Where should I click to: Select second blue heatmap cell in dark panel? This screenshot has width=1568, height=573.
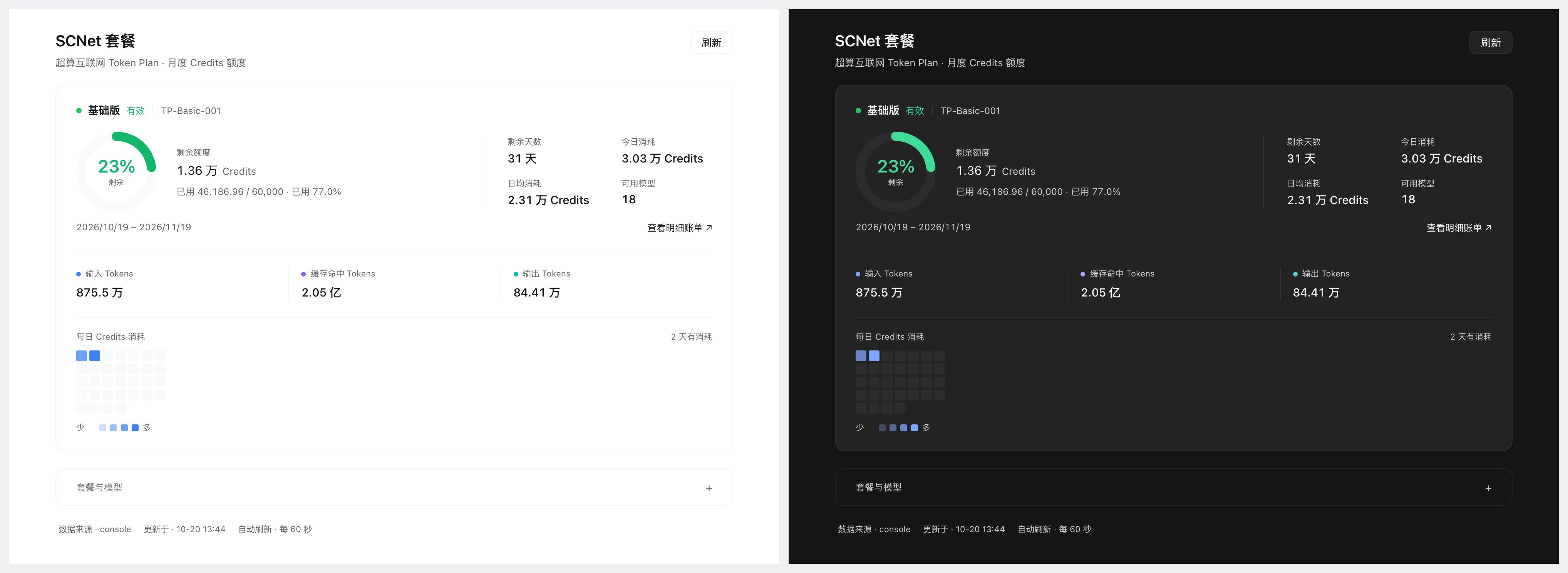874,355
